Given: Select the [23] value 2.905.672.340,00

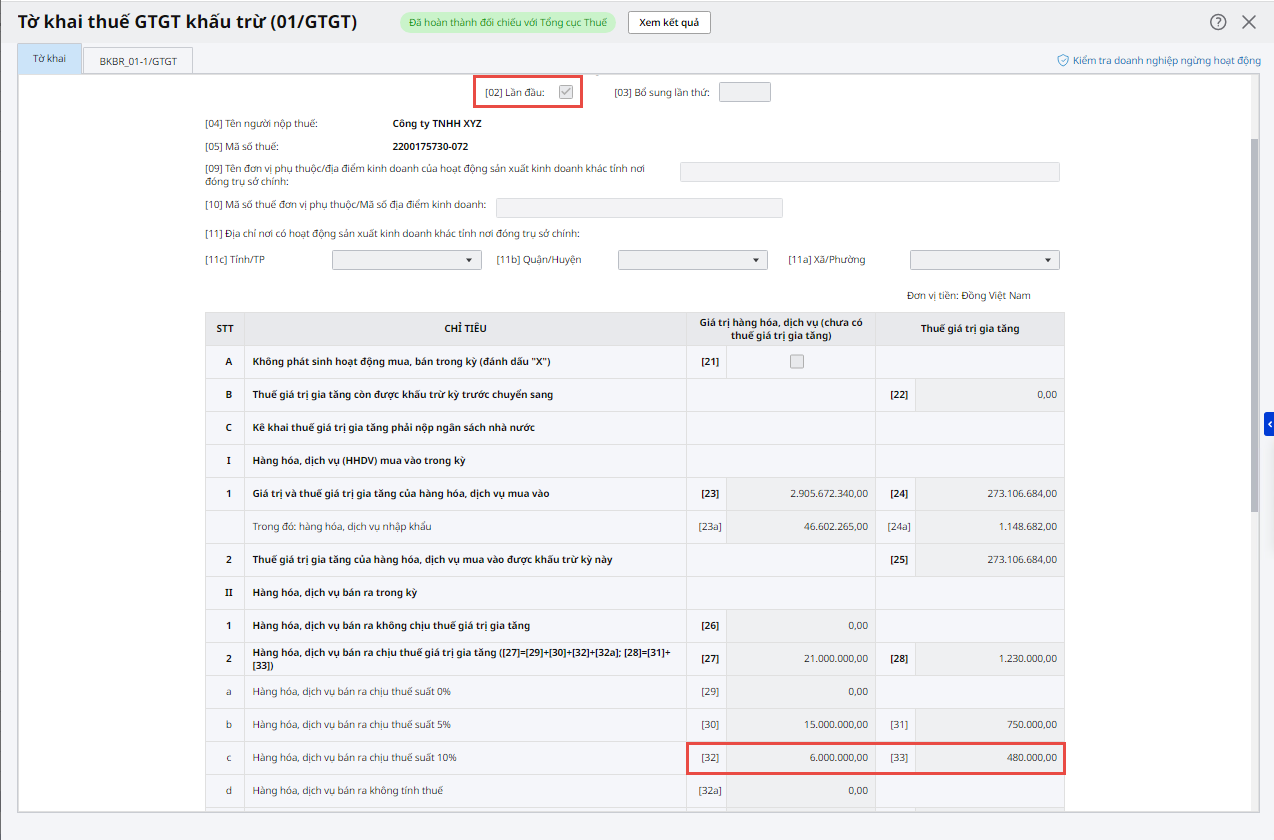Looking at the screenshot, I should pyautogui.click(x=801, y=494).
